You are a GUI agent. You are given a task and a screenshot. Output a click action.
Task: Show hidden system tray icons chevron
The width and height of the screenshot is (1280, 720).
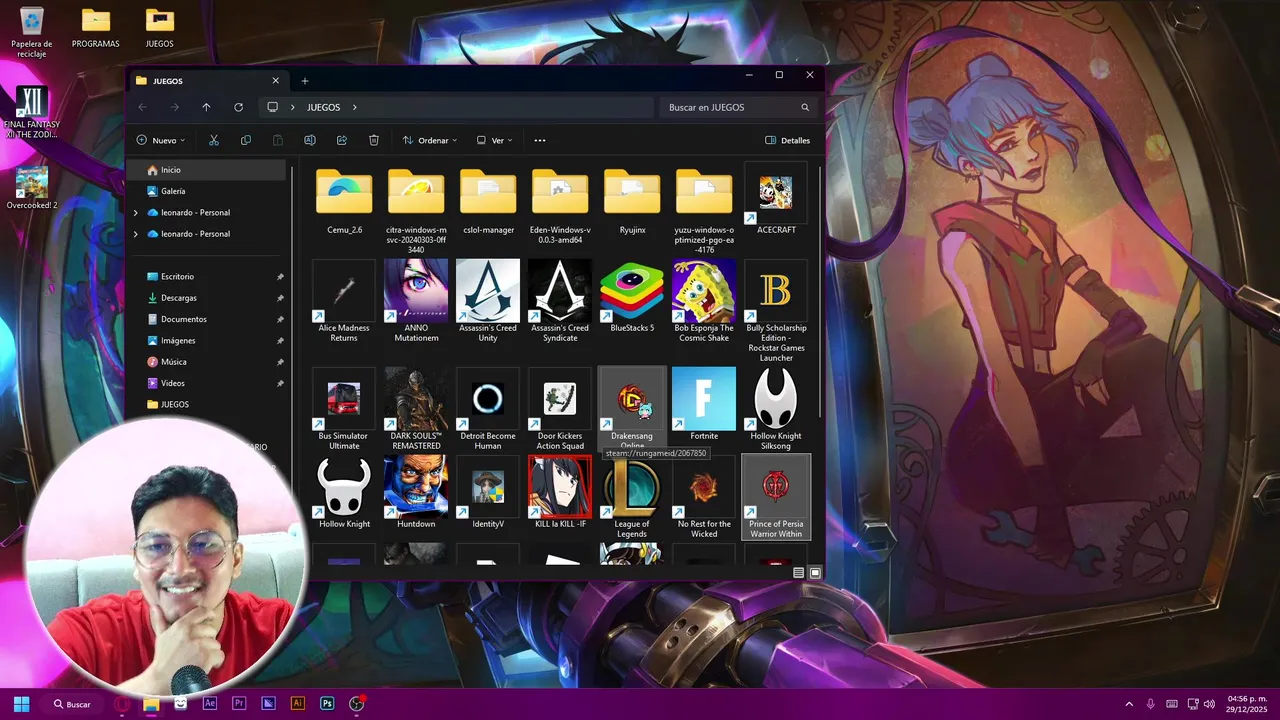point(1129,704)
